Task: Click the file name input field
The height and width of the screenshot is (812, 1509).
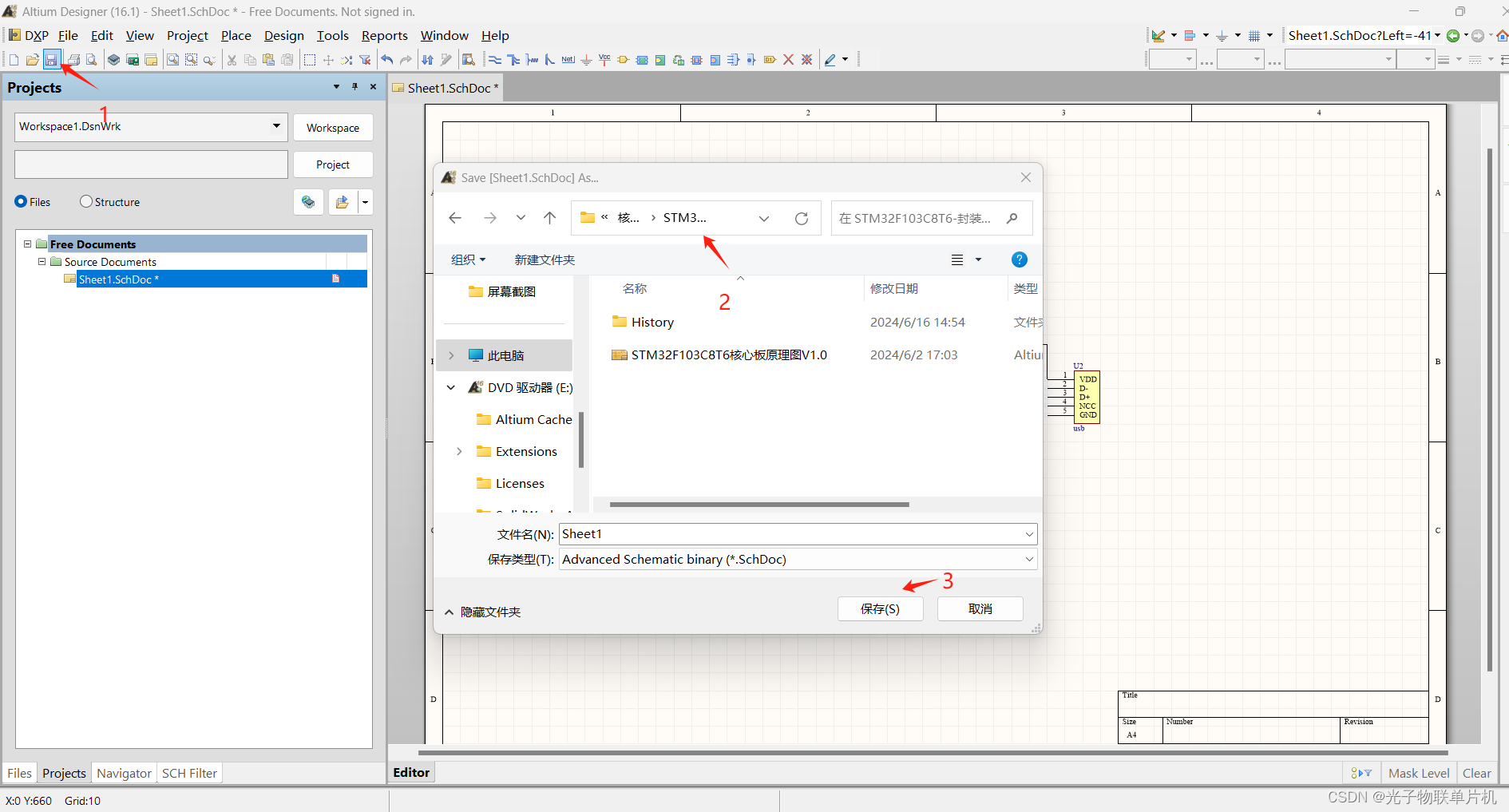Action: tap(790, 534)
